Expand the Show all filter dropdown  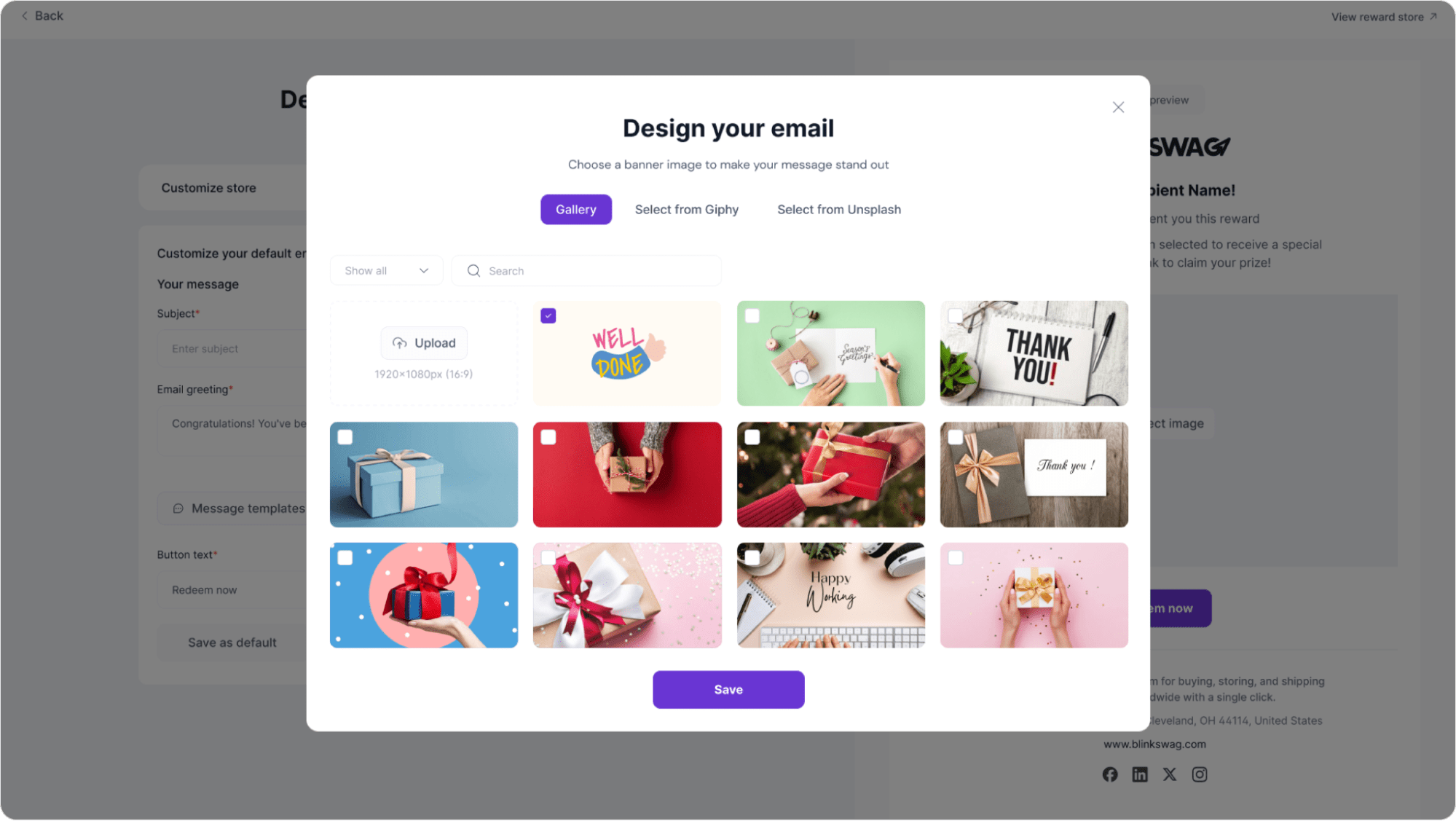(386, 270)
